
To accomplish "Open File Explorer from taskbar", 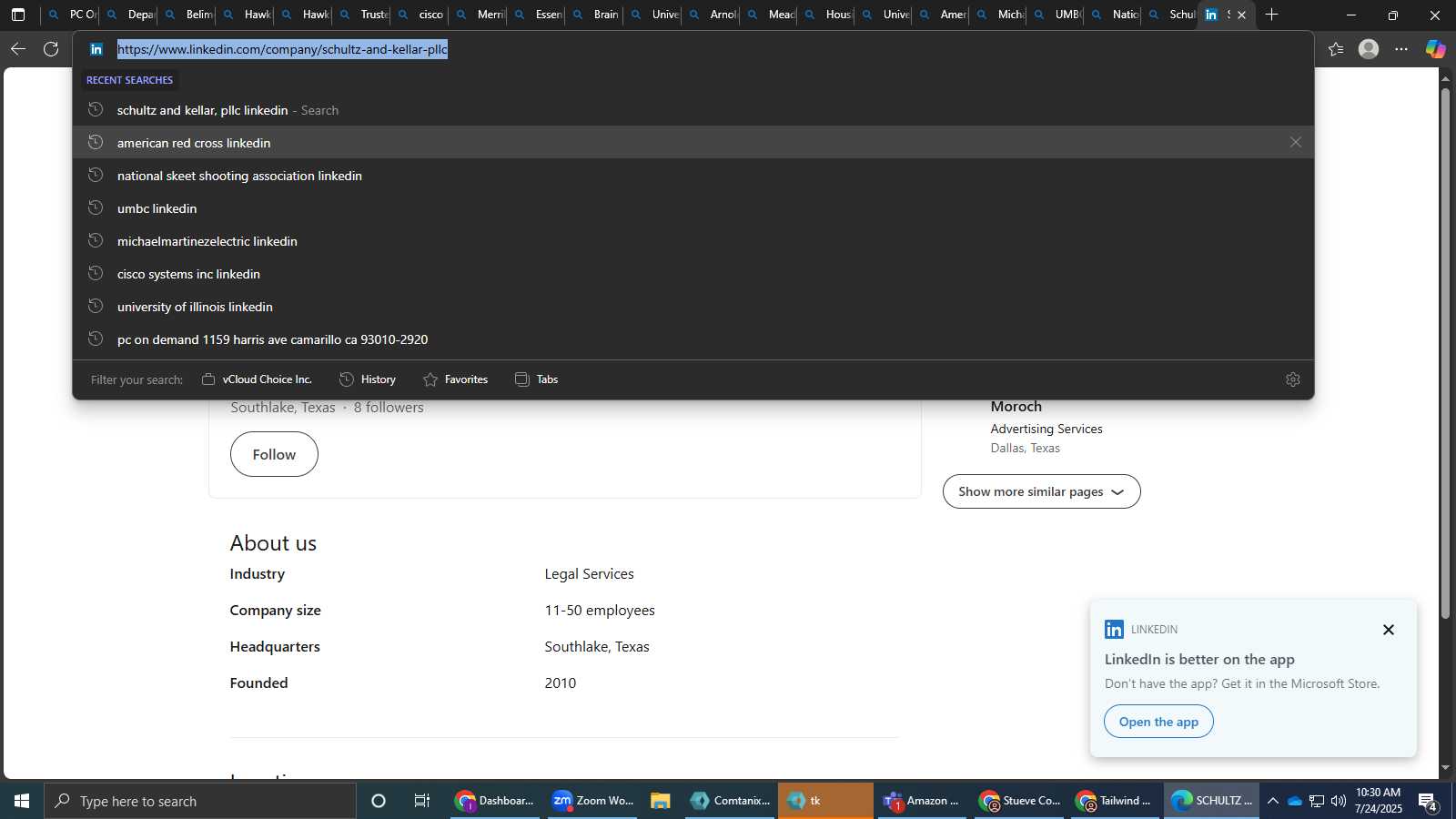I will pos(661,801).
